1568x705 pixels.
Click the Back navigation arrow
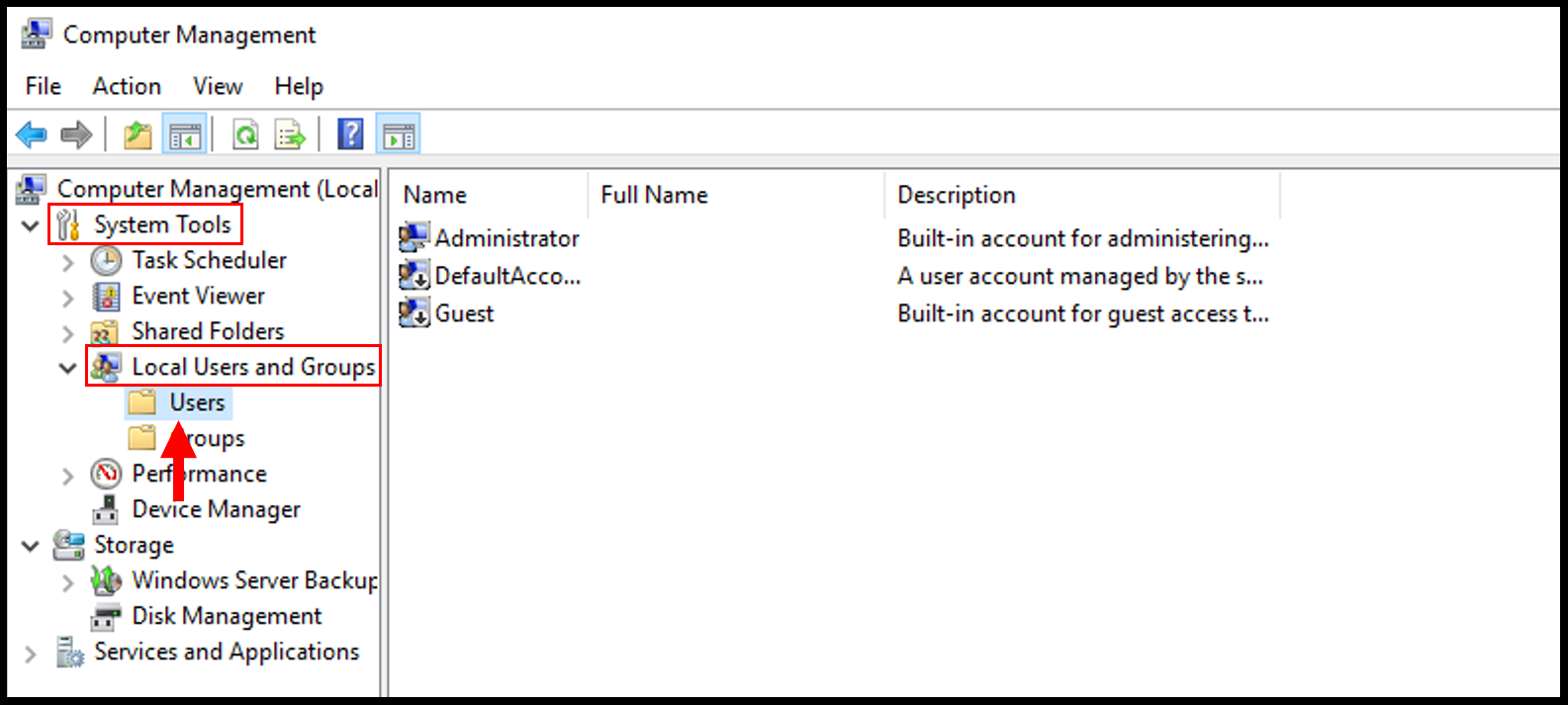pos(31,133)
